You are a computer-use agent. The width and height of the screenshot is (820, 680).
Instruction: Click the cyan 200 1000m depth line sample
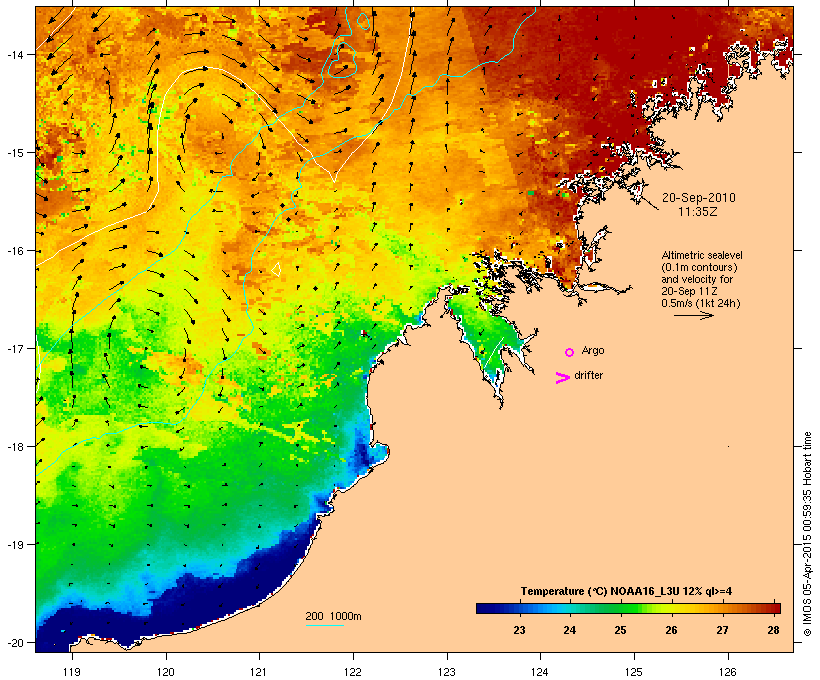click(x=325, y=625)
